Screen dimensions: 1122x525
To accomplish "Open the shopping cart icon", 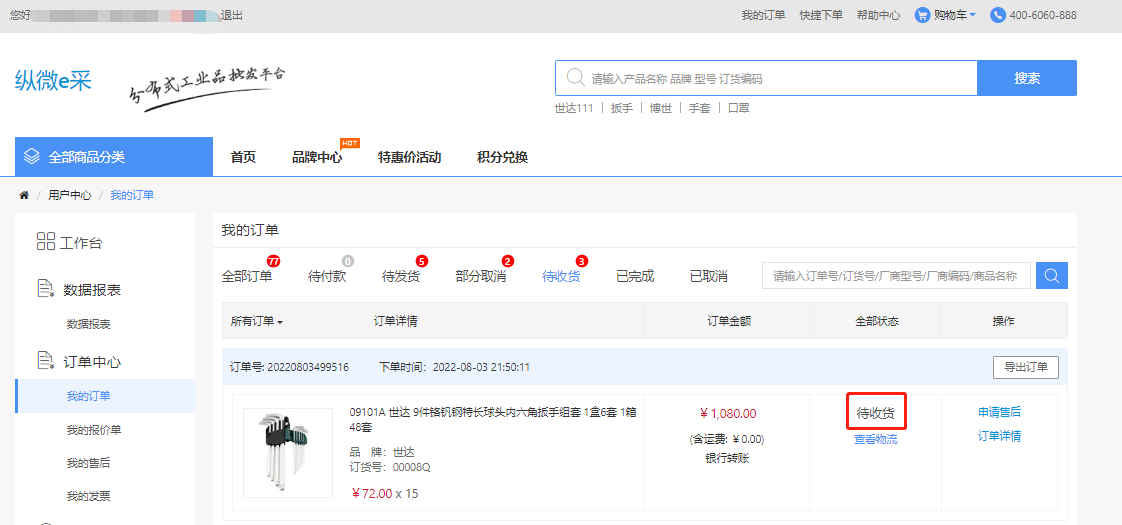I will point(923,16).
